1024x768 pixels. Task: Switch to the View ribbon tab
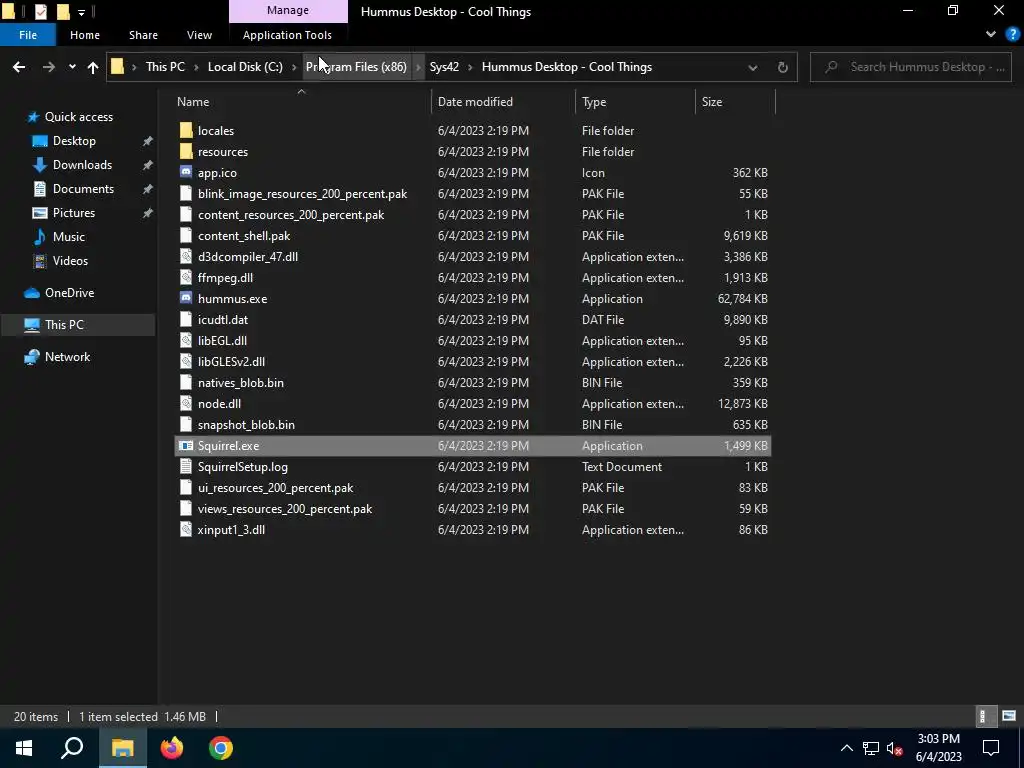[199, 35]
